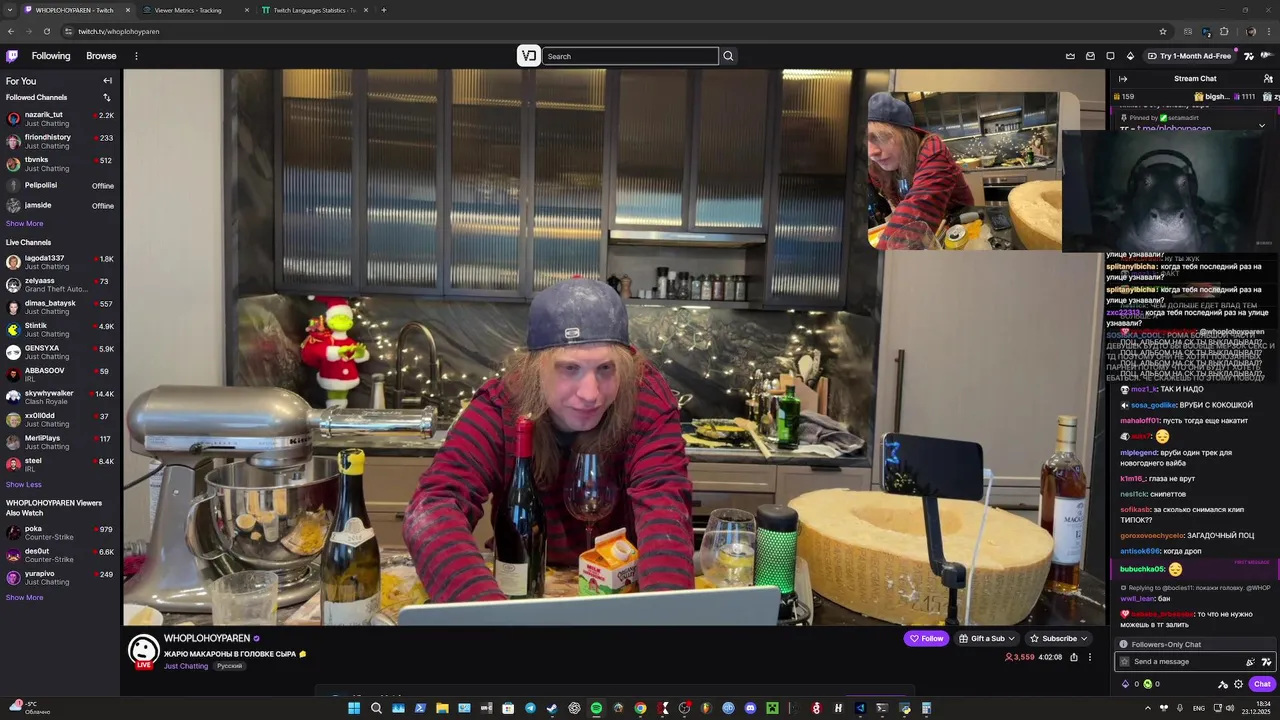Reload the page in browser
Image resolution: width=1280 pixels, height=720 pixels.
[47, 31]
